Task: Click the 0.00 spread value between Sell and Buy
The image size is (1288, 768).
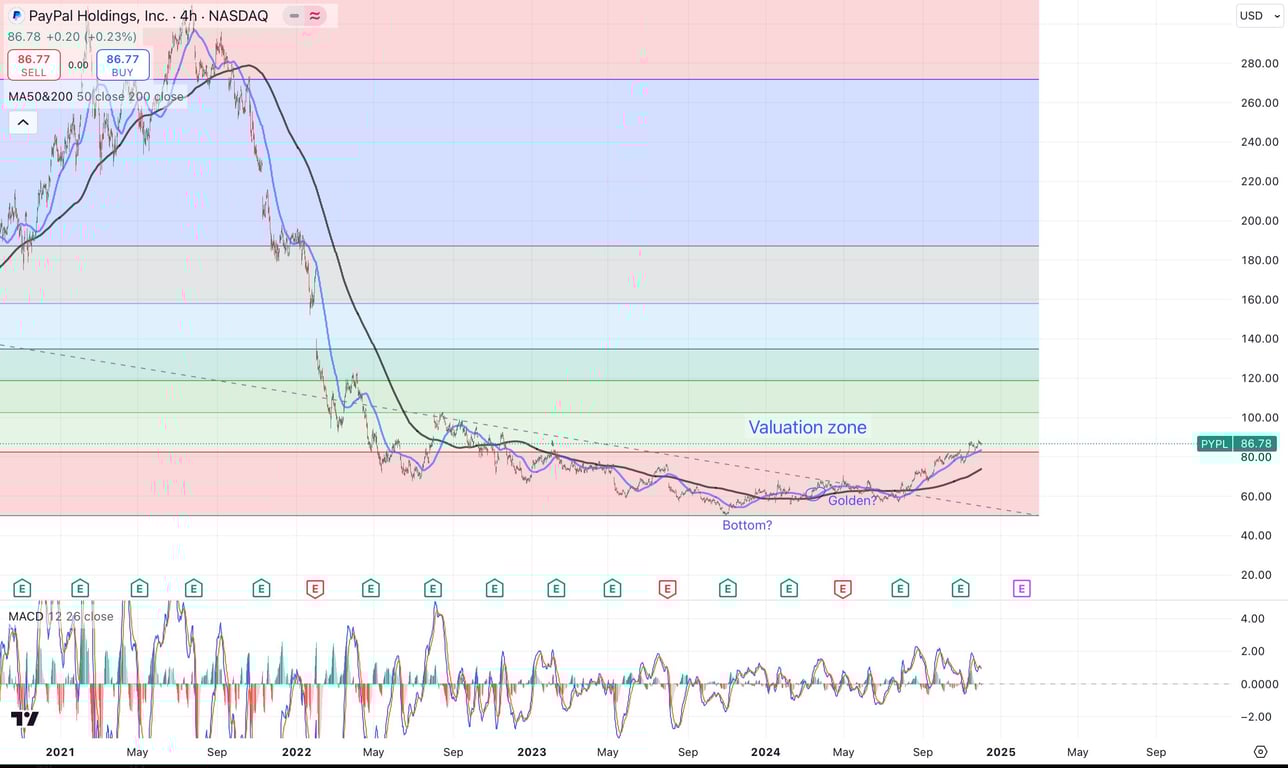Action: coord(78,66)
